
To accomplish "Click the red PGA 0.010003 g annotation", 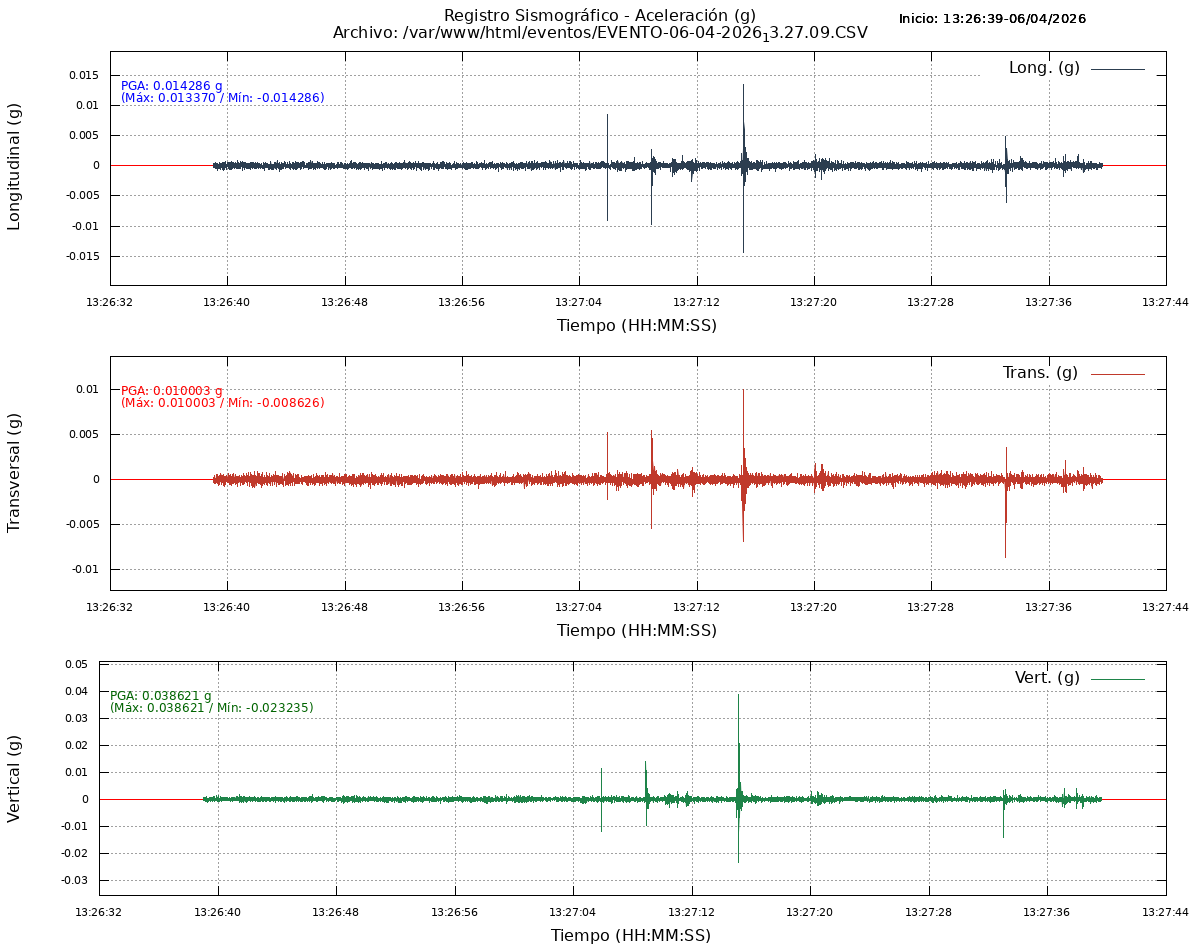I will 172,391.
